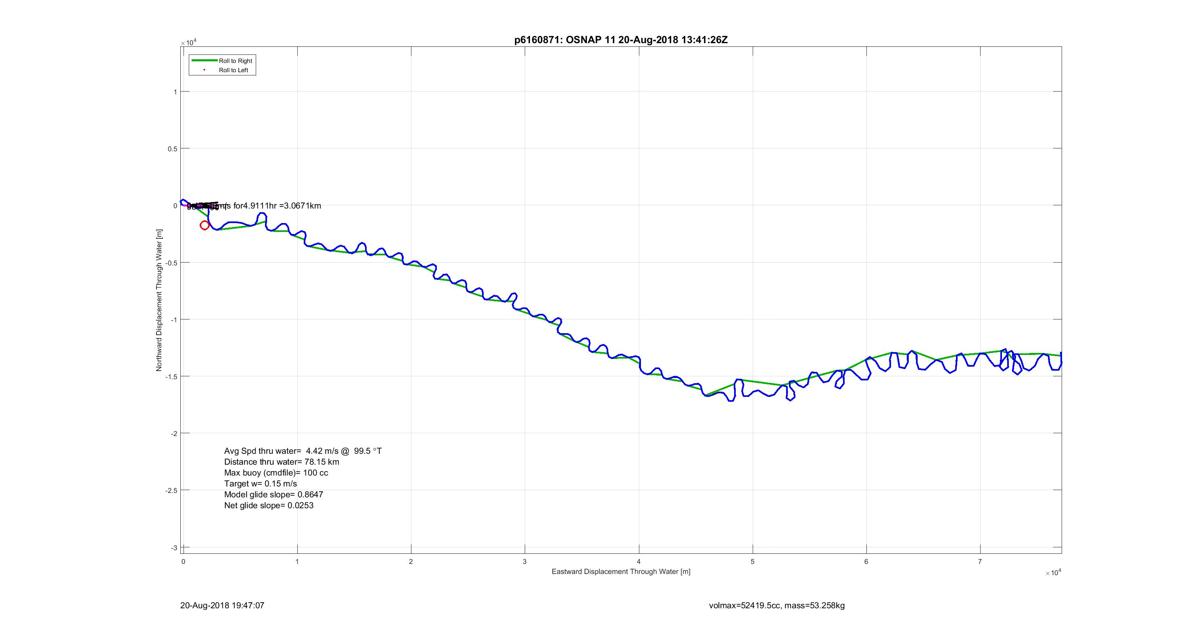Click the 'Northward Displacement Through Water [m]' axis label

coord(159,300)
